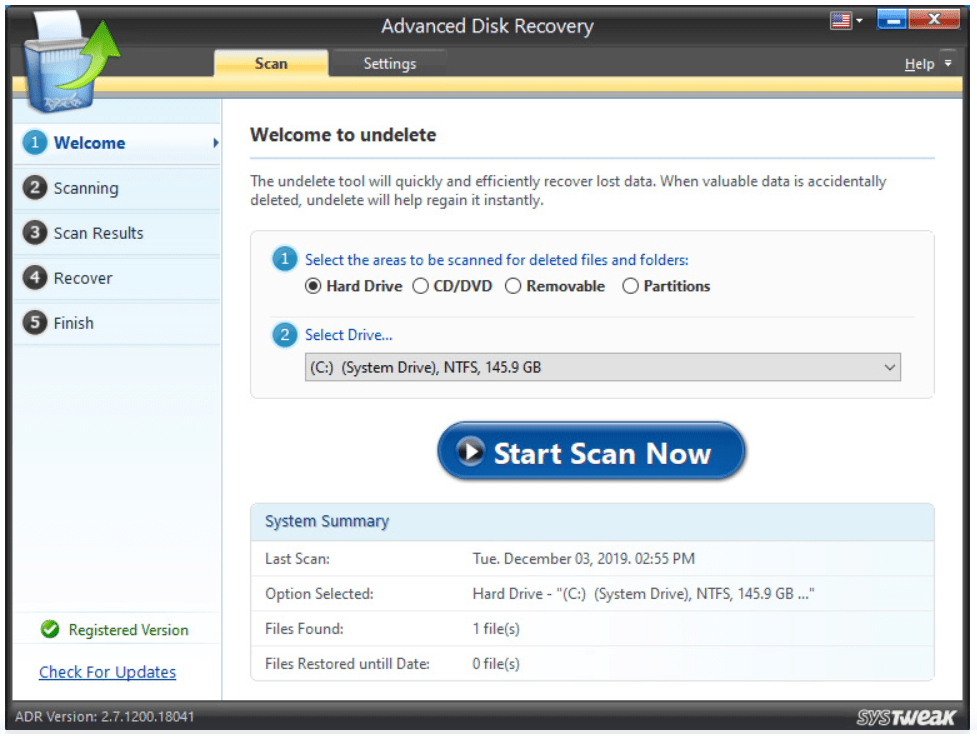Expand the Help menu arrow
Screen dimensions: 977x737
pos(948,64)
